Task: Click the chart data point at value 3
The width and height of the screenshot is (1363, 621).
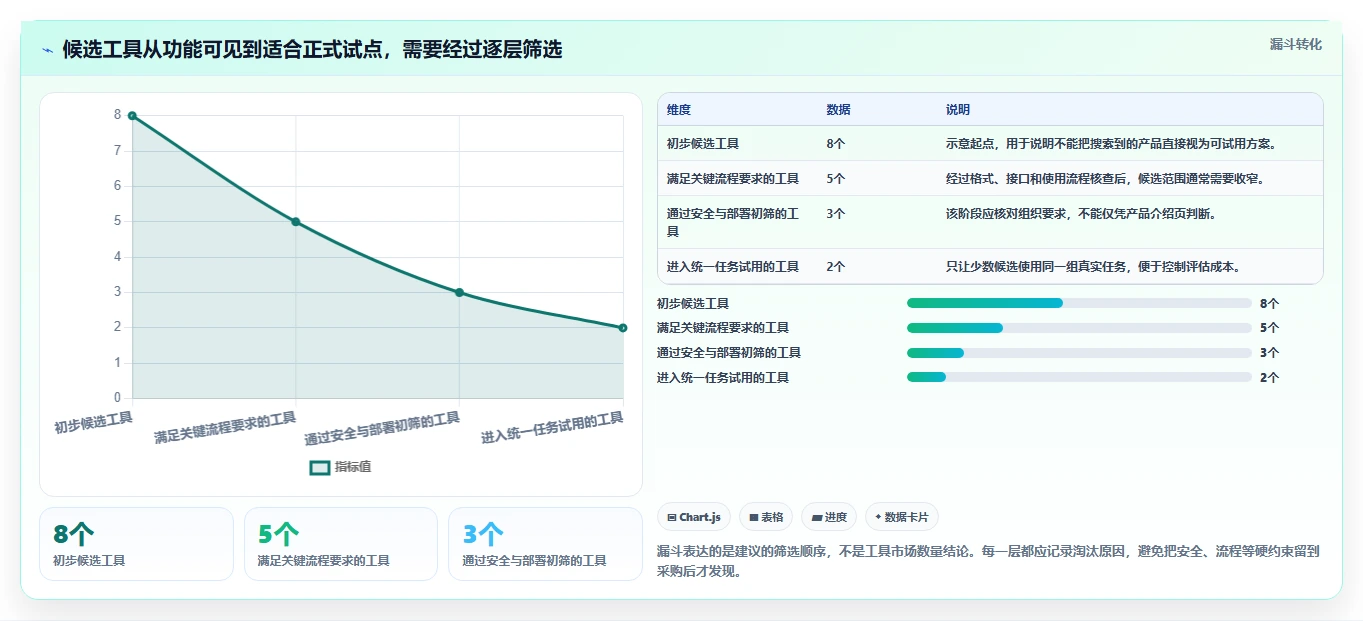Action: point(459,293)
